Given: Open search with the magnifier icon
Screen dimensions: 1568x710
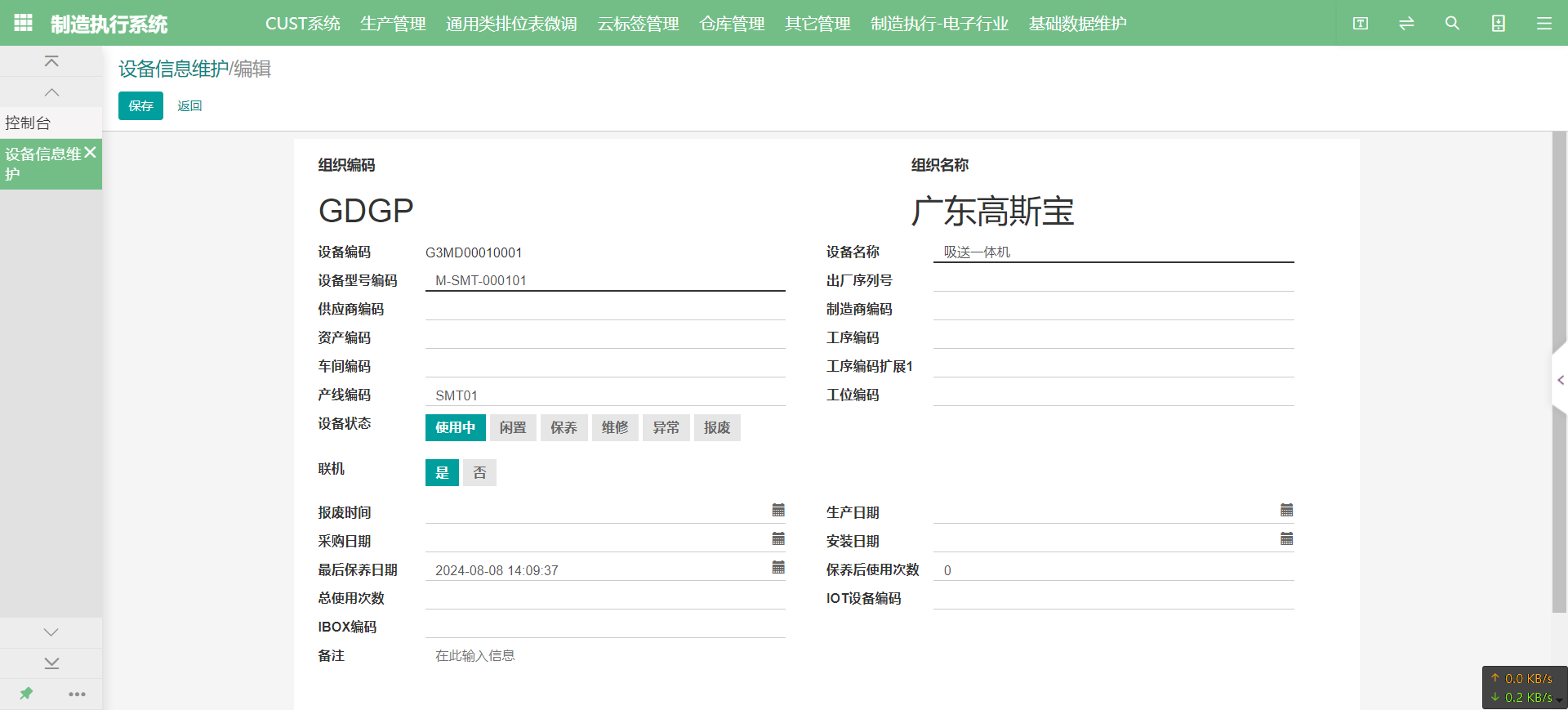Looking at the screenshot, I should (x=1452, y=23).
